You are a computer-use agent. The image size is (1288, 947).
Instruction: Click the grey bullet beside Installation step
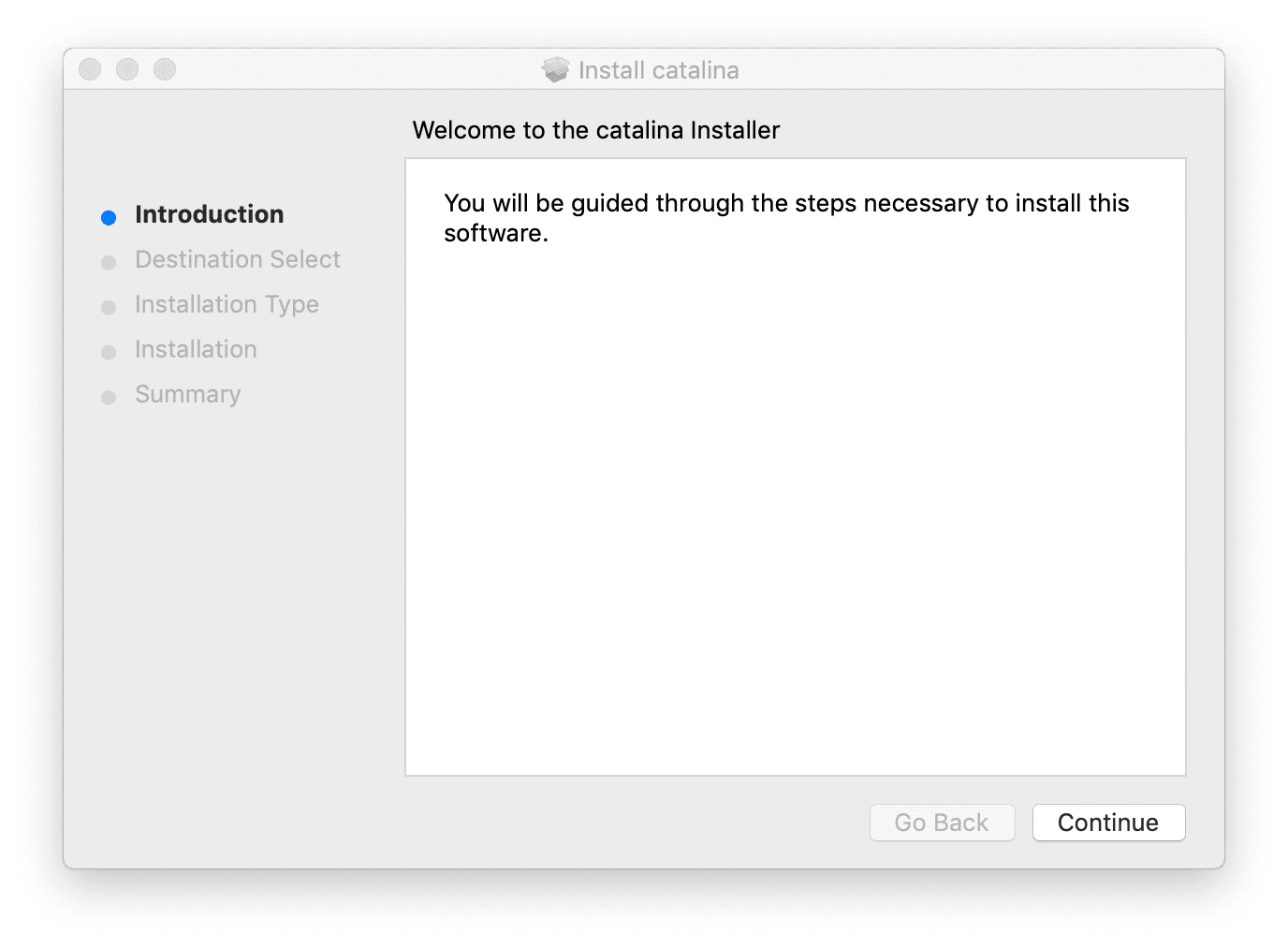click(109, 353)
